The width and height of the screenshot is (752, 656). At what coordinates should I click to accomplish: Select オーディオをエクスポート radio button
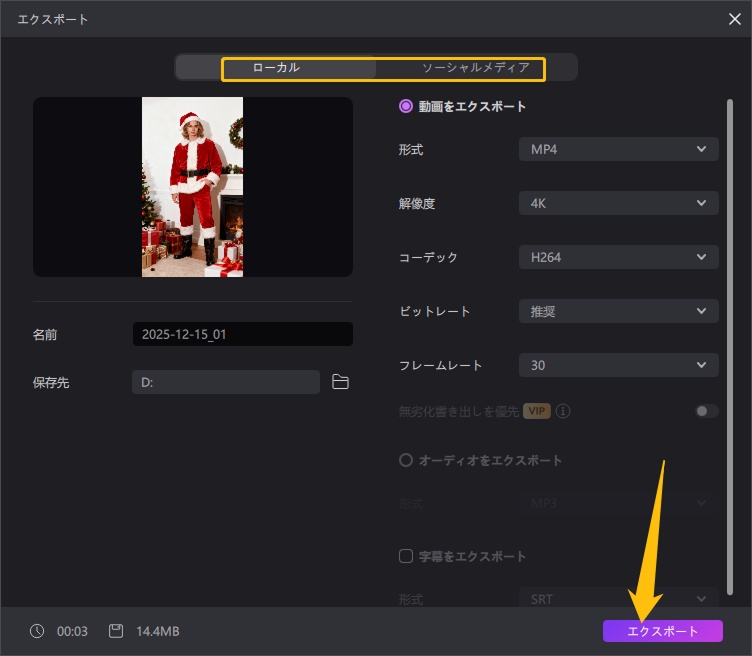point(405,461)
